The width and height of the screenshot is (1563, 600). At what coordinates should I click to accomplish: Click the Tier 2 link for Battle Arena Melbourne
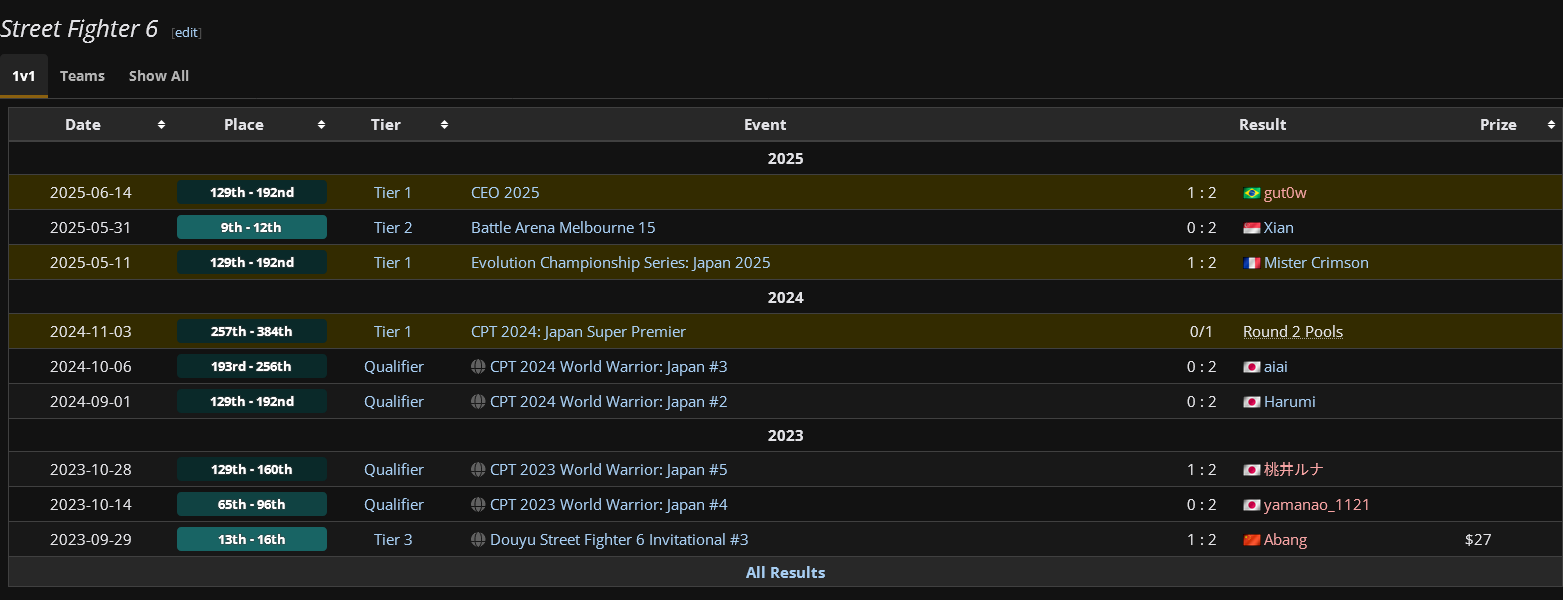click(393, 228)
